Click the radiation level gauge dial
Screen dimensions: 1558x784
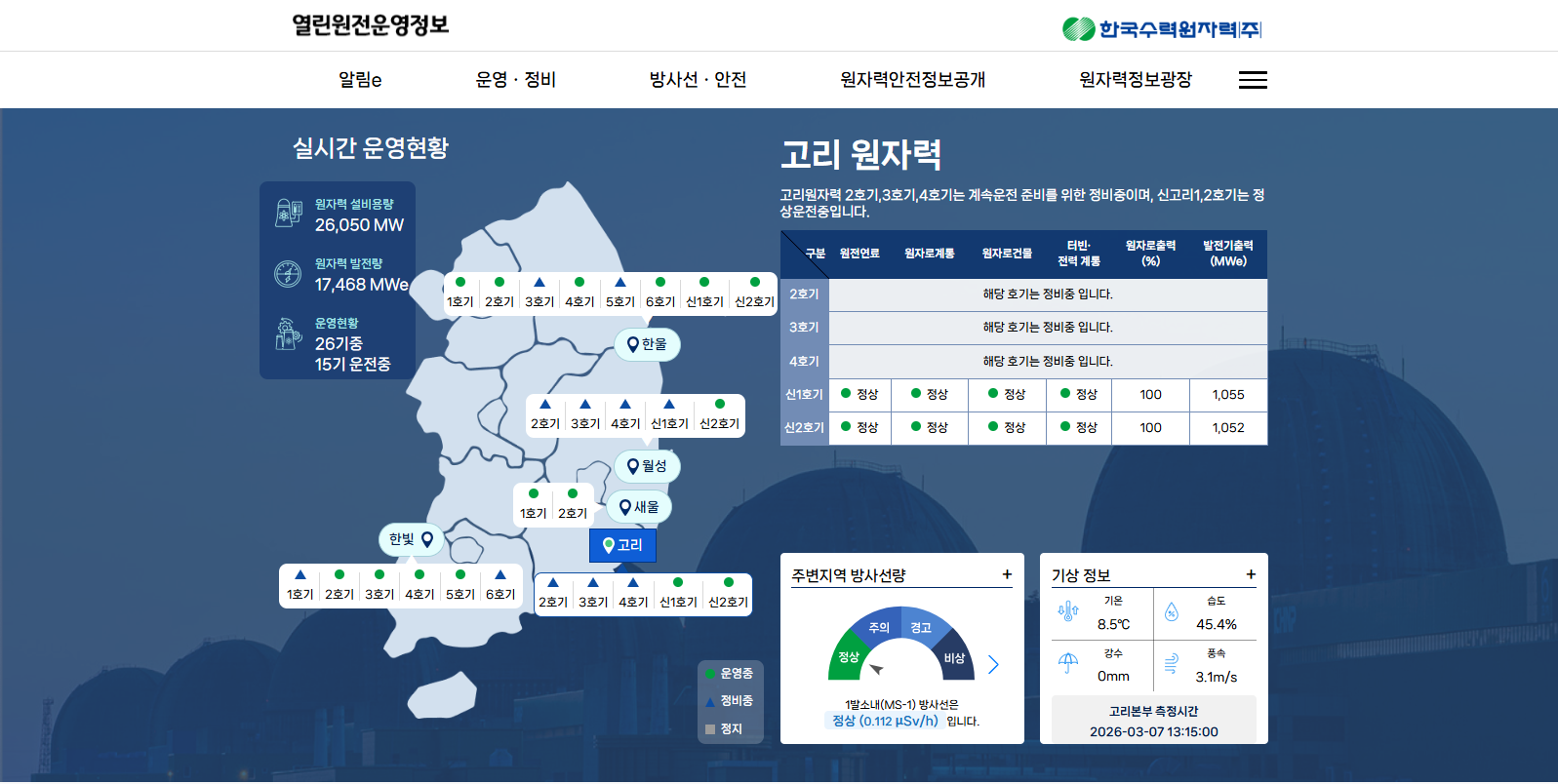901,646
